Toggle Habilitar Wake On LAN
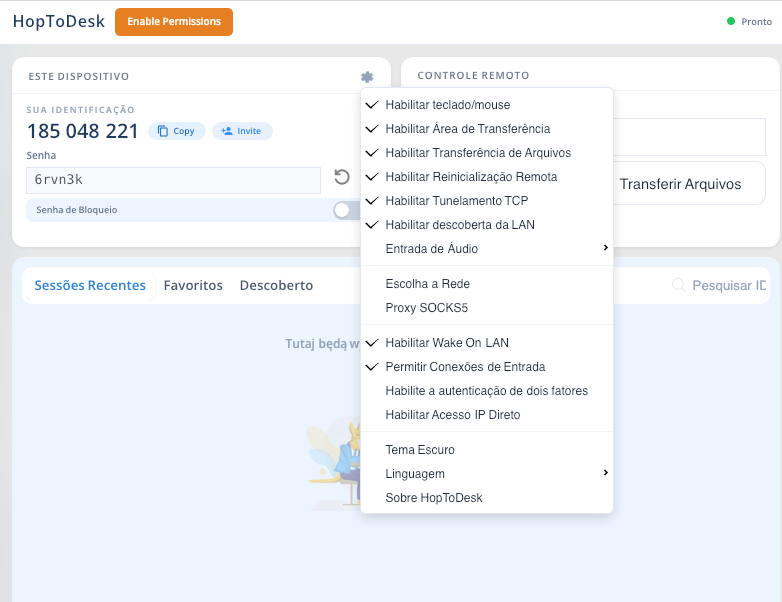This screenshot has width=782, height=602. click(487, 343)
